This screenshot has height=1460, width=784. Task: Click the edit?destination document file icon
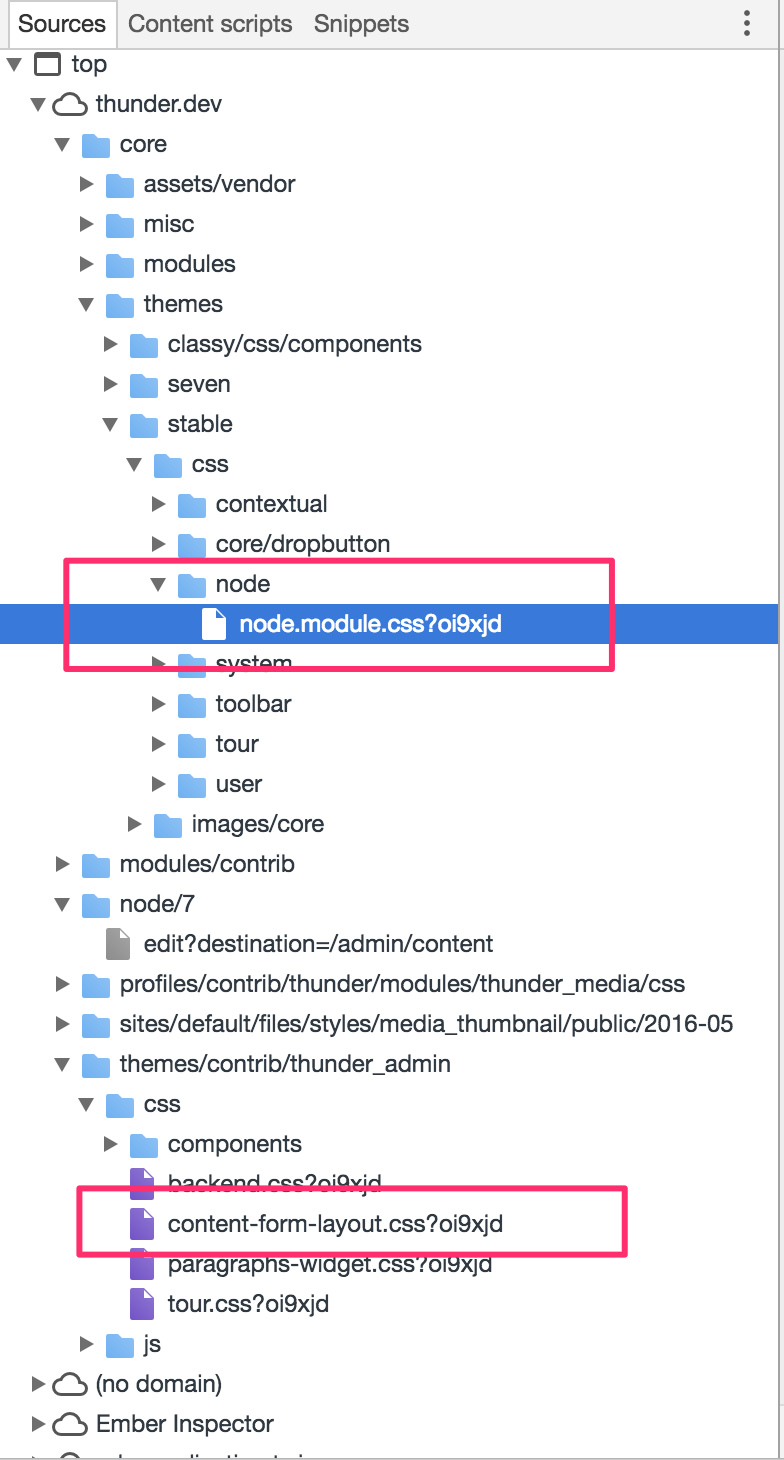click(118, 944)
